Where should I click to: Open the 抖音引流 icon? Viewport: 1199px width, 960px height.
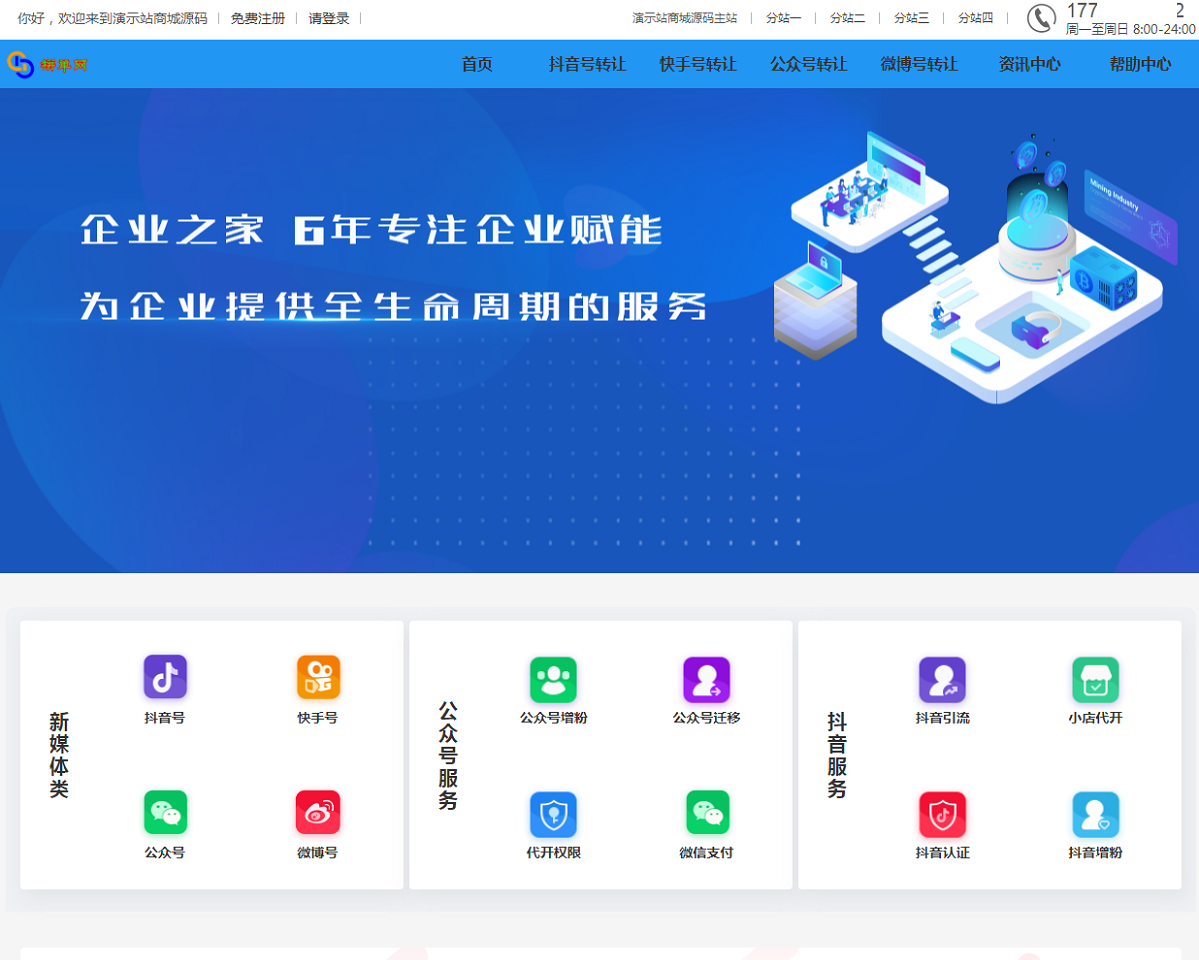[942, 679]
